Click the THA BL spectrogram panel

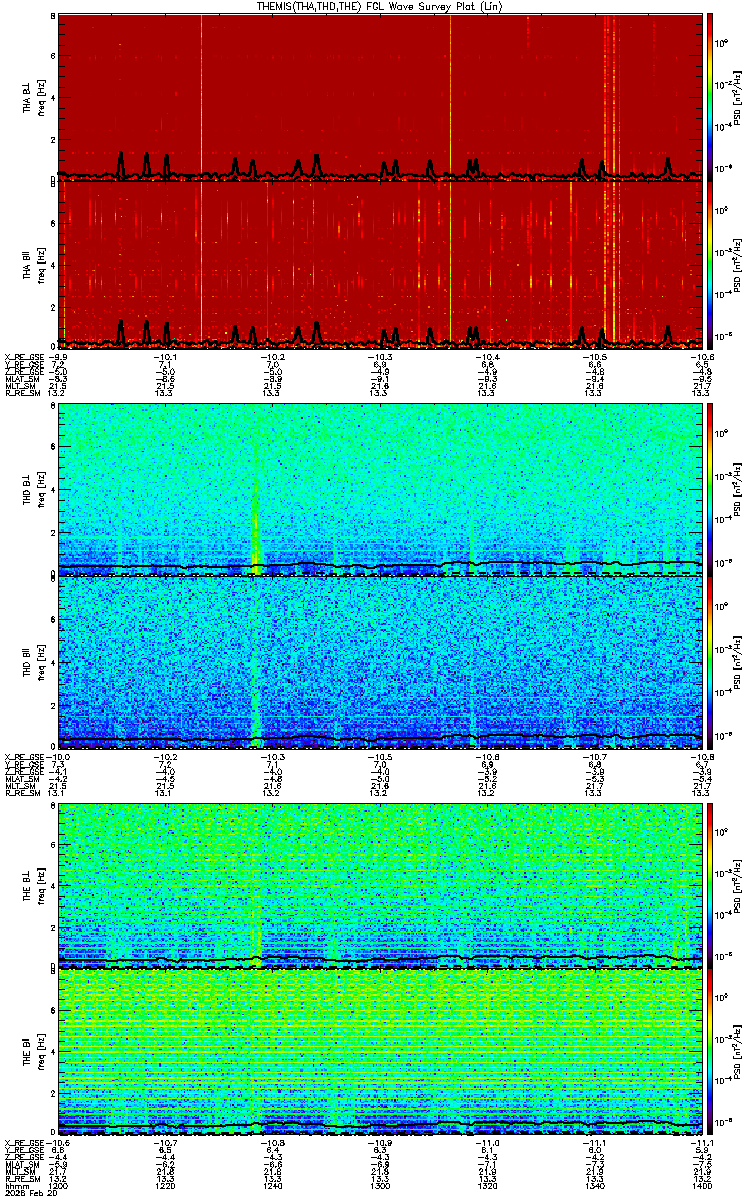coord(381,97)
